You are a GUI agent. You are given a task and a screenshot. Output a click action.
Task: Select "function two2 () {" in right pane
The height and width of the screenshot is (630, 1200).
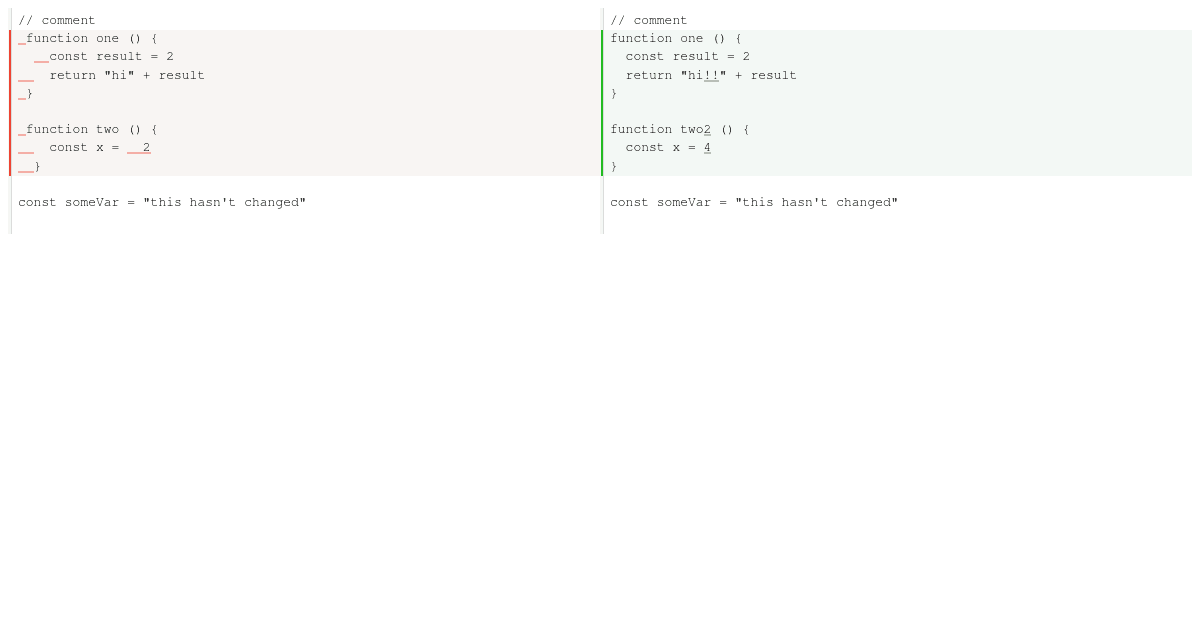click(680, 129)
